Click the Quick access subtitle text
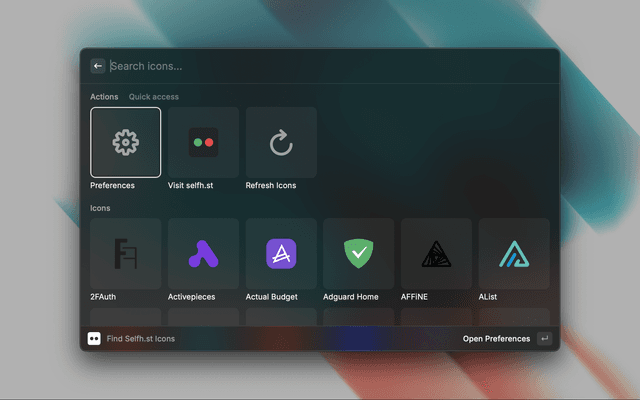The width and height of the screenshot is (640, 400). [154, 97]
